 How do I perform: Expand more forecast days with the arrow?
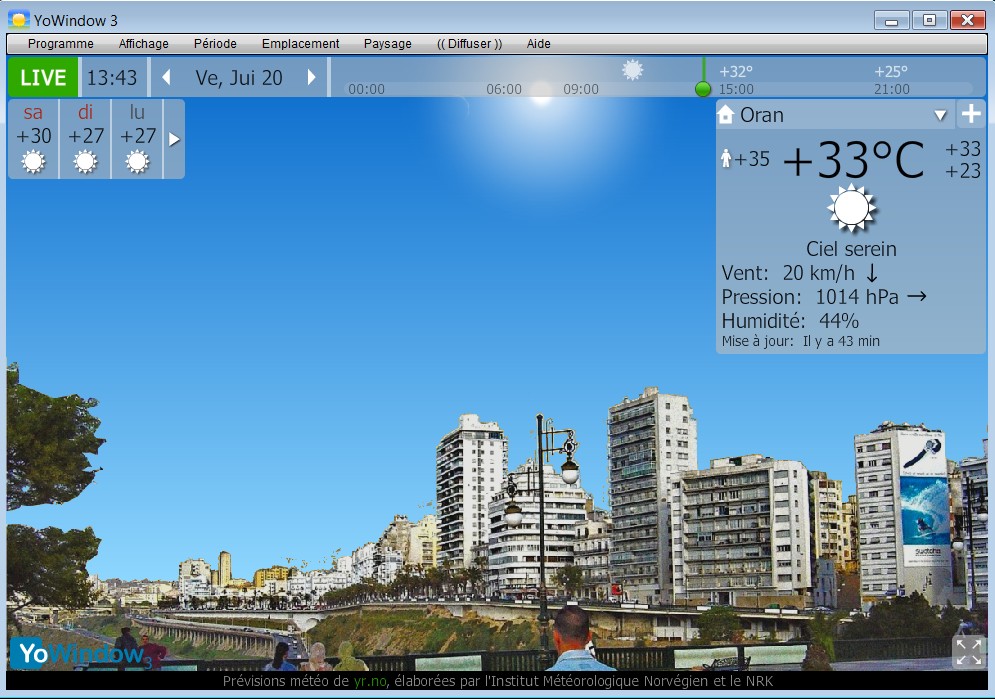click(x=174, y=139)
